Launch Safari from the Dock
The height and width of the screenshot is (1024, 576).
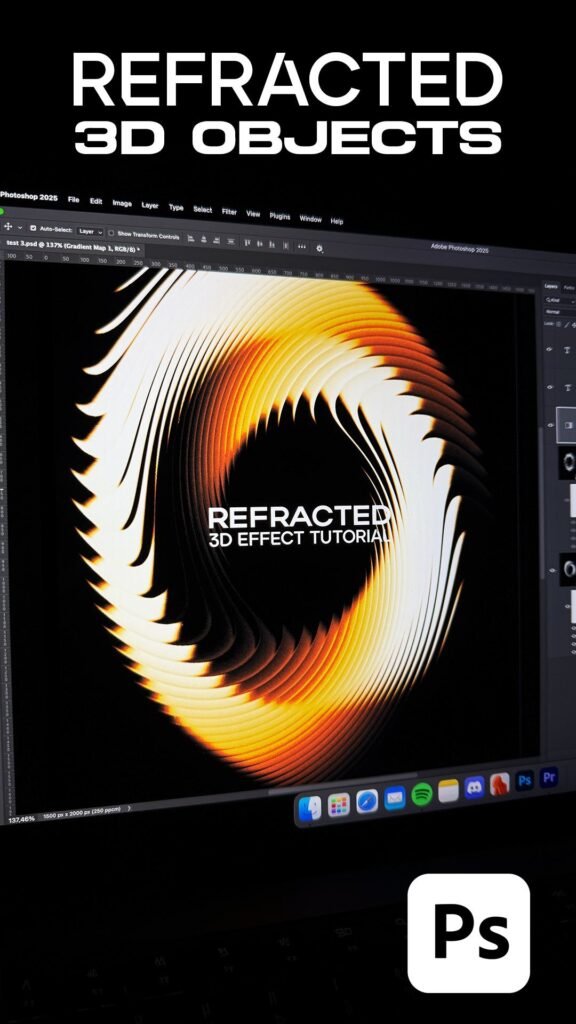pyautogui.click(x=367, y=801)
